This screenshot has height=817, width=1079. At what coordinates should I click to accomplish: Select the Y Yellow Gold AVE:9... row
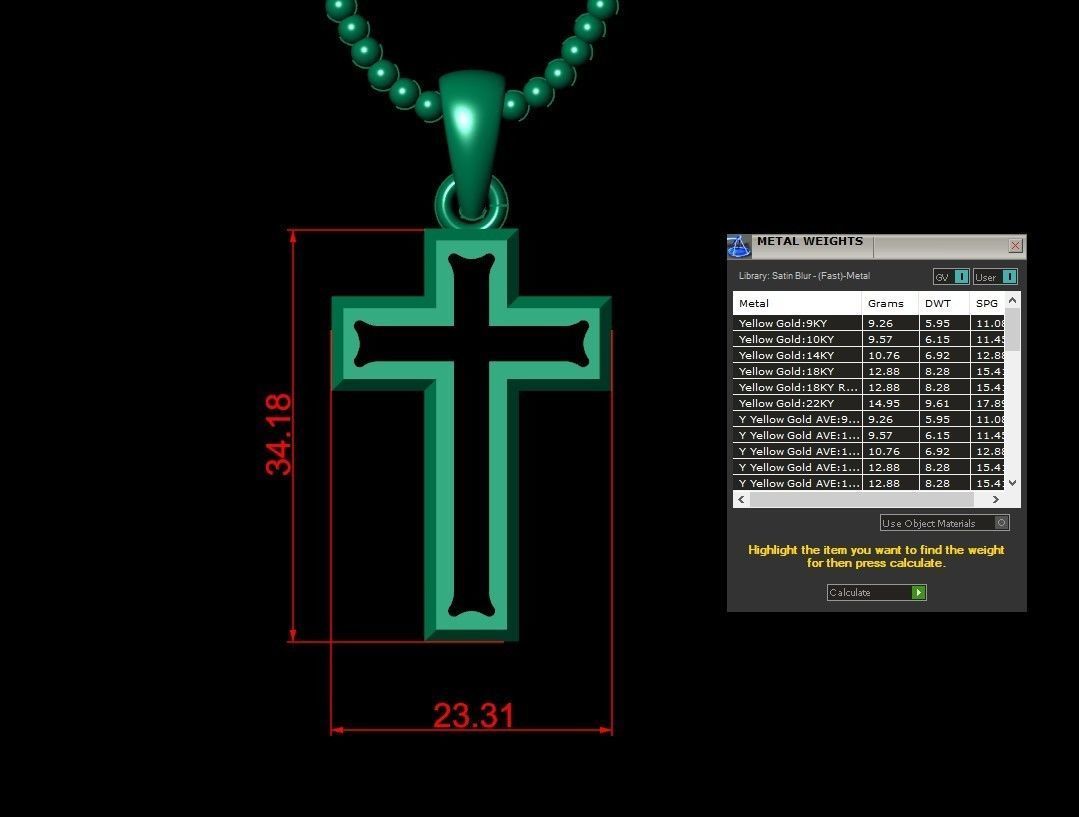868,419
